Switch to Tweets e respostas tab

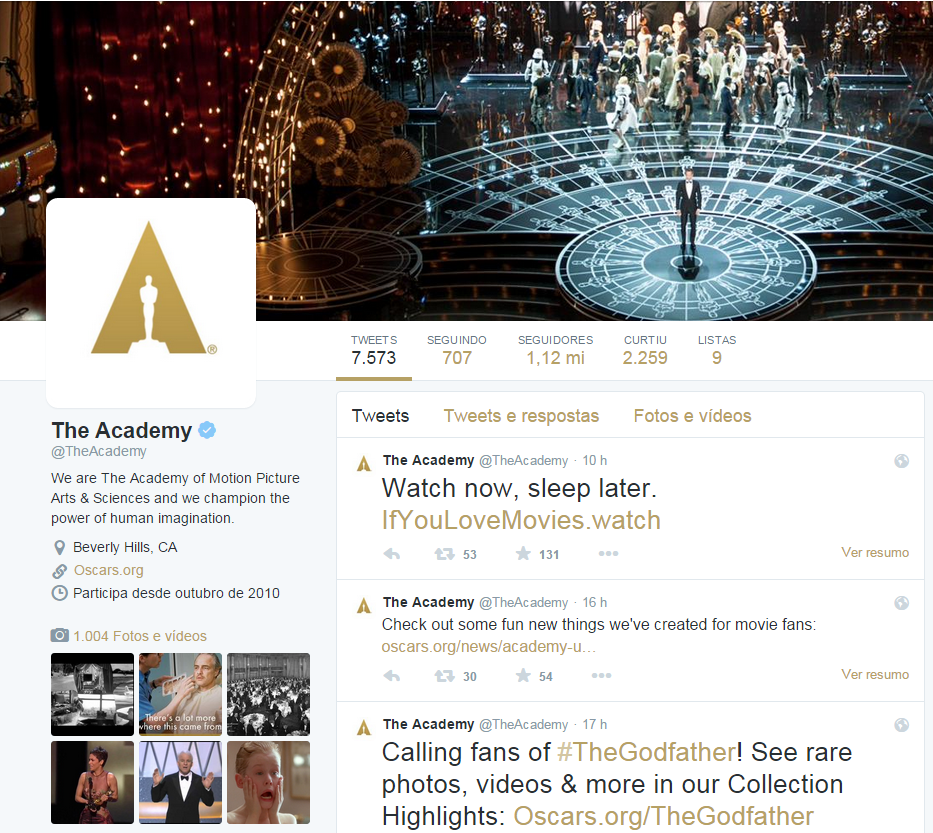(x=521, y=416)
